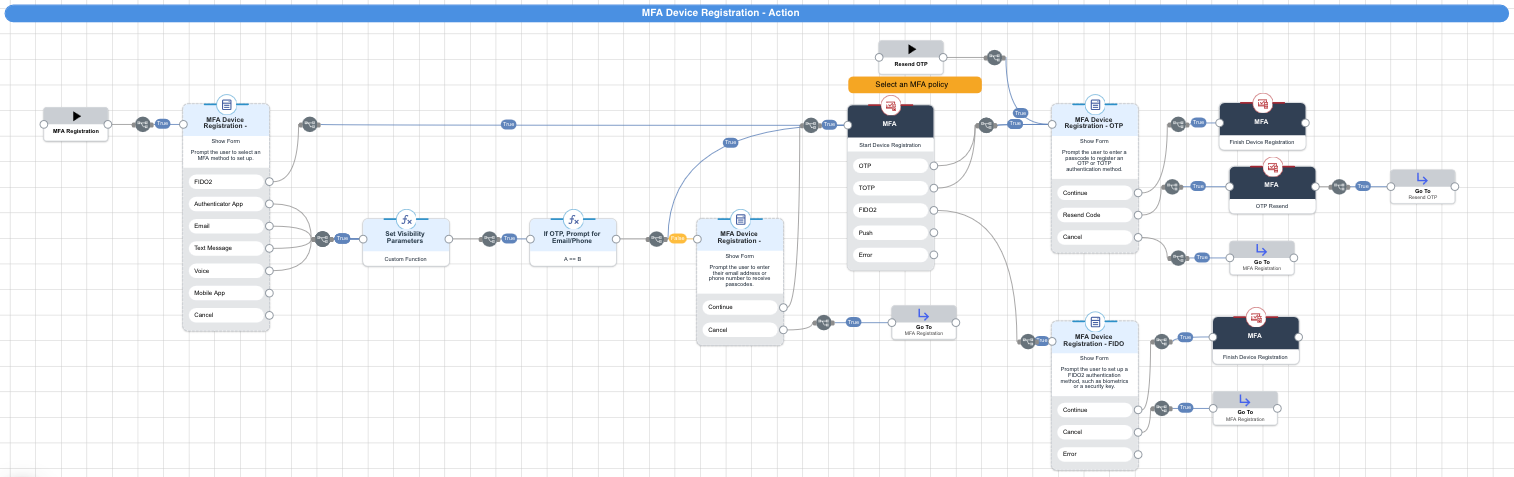Select the Cancel option in FIDO registration form
The height and width of the screenshot is (477, 1514).
click(1095, 432)
